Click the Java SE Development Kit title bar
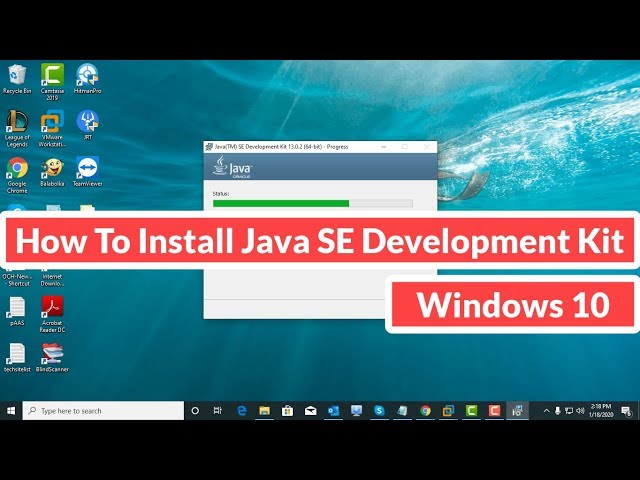 [x=281, y=147]
